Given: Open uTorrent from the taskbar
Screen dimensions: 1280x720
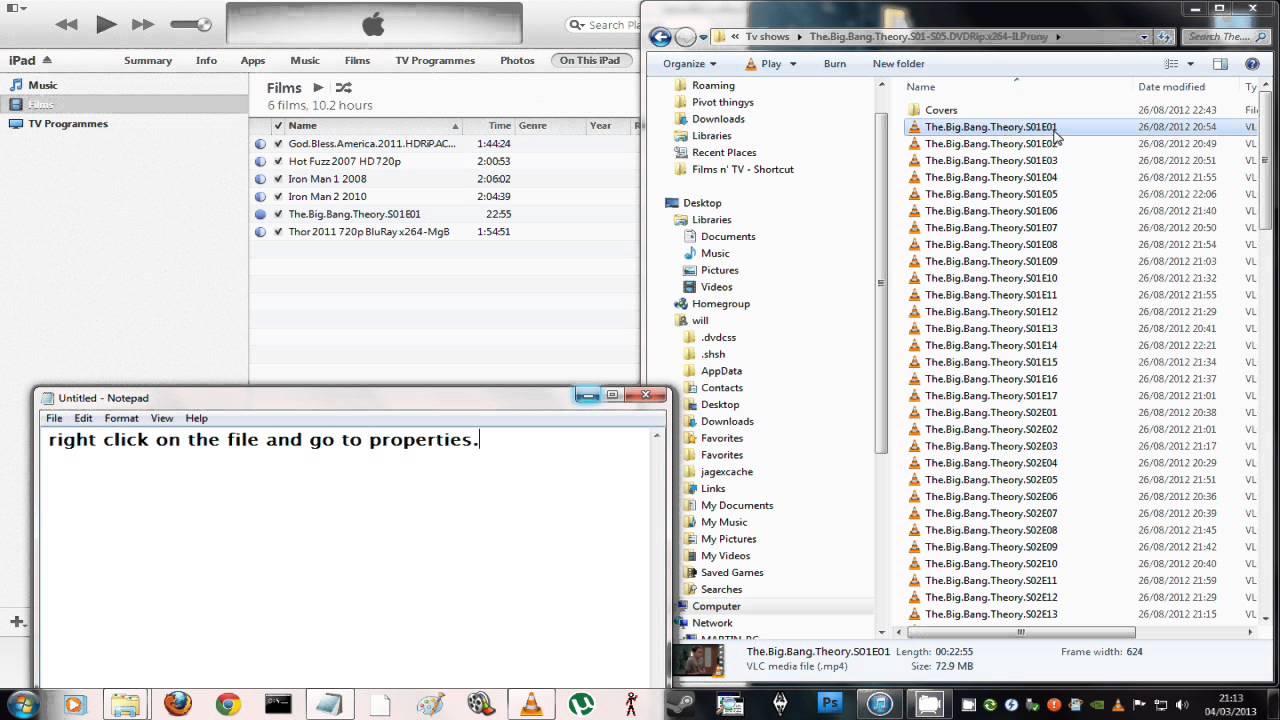Looking at the screenshot, I should click(581, 704).
